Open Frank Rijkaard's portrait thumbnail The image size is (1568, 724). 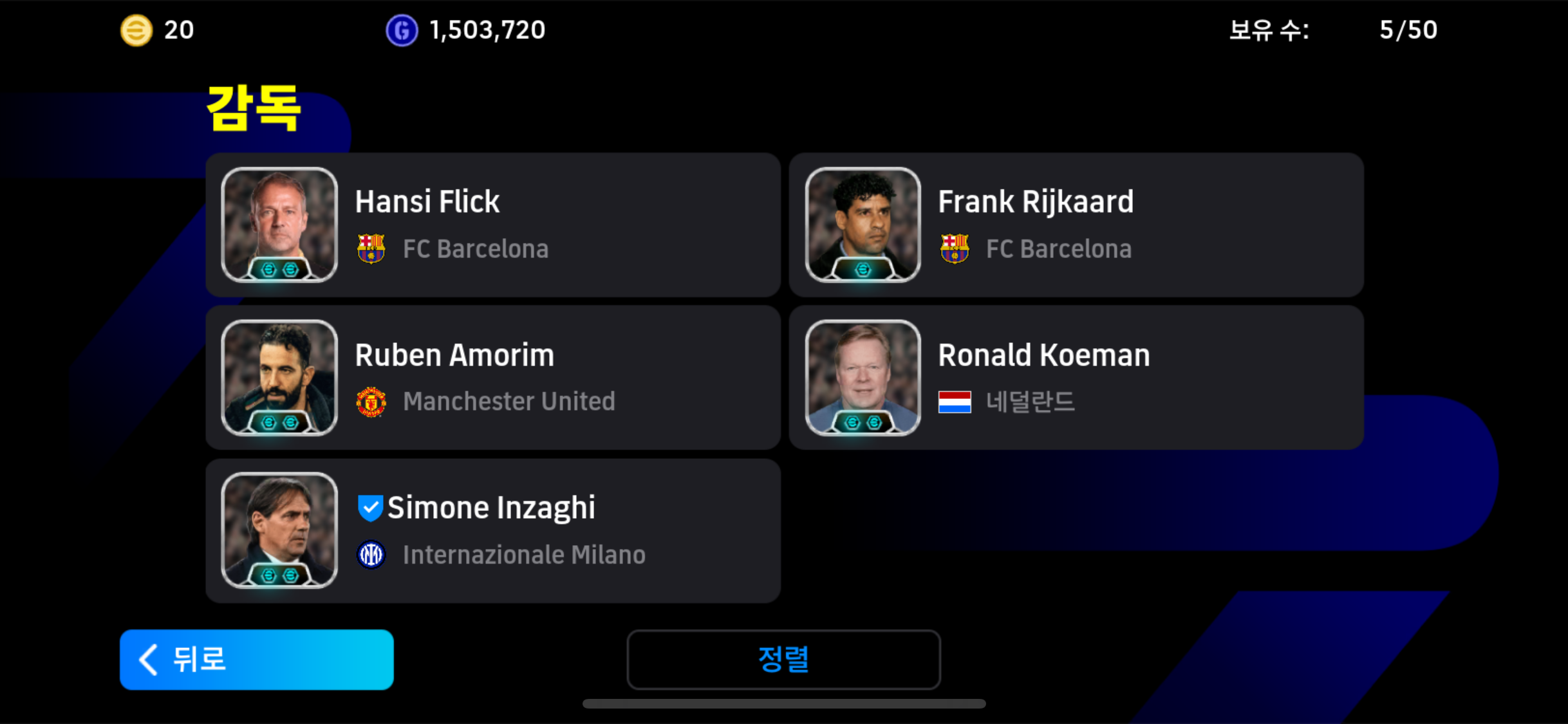[x=863, y=225]
